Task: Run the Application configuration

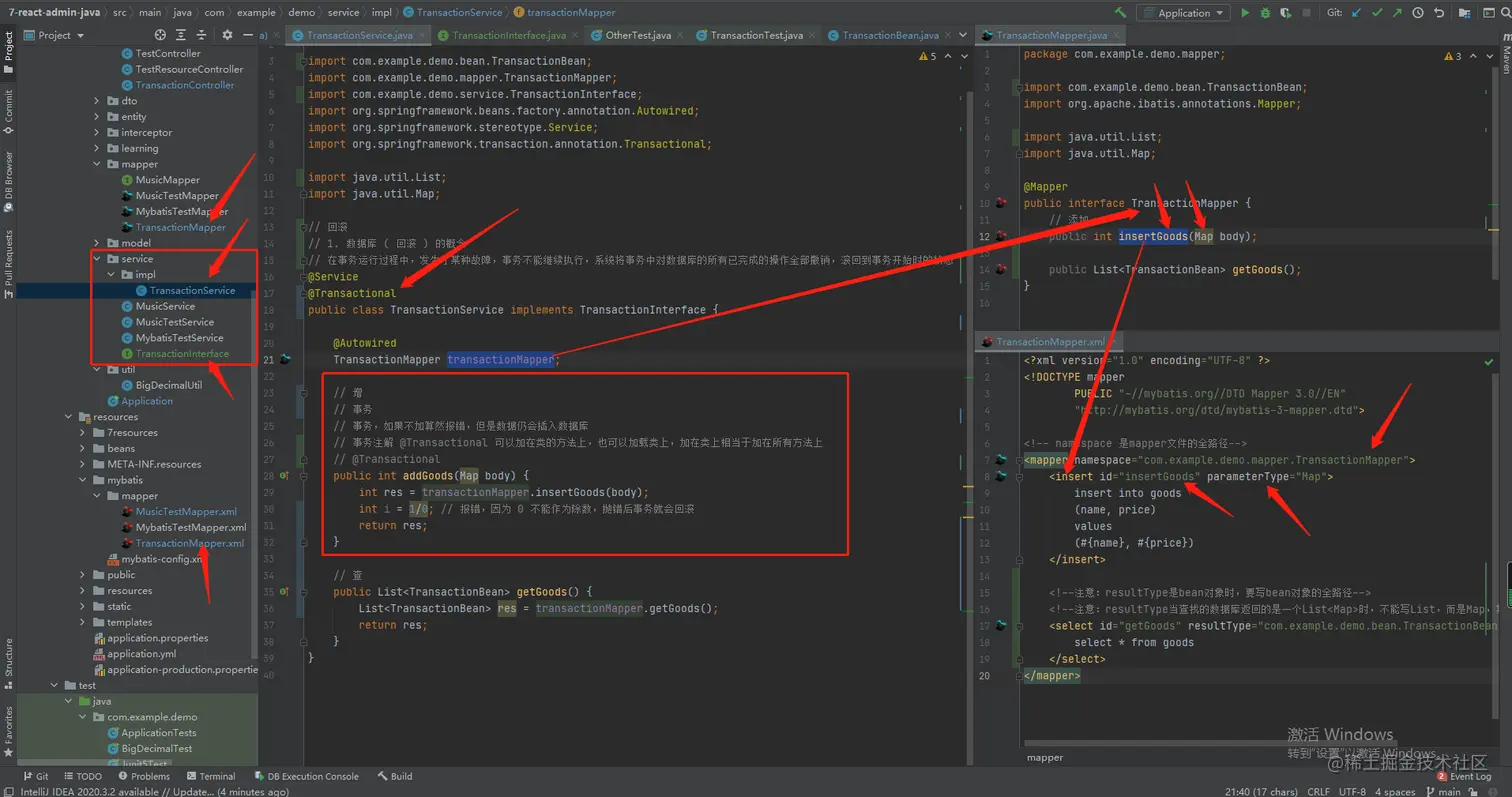Action: (1245, 13)
